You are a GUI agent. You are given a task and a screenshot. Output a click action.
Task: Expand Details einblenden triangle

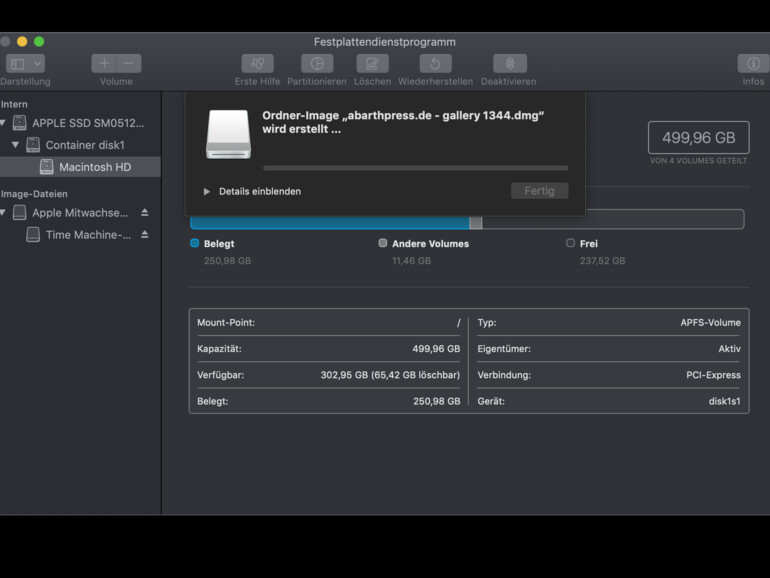tap(207, 192)
